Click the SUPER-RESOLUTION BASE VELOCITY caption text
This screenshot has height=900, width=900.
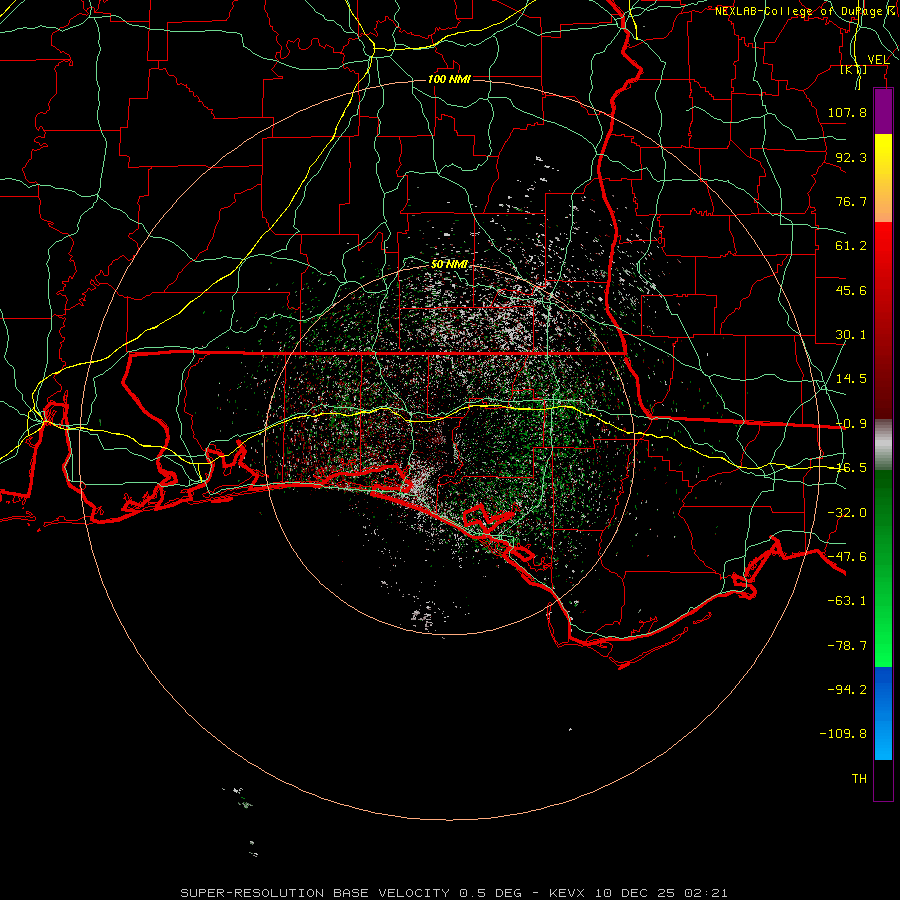pos(315,893)
